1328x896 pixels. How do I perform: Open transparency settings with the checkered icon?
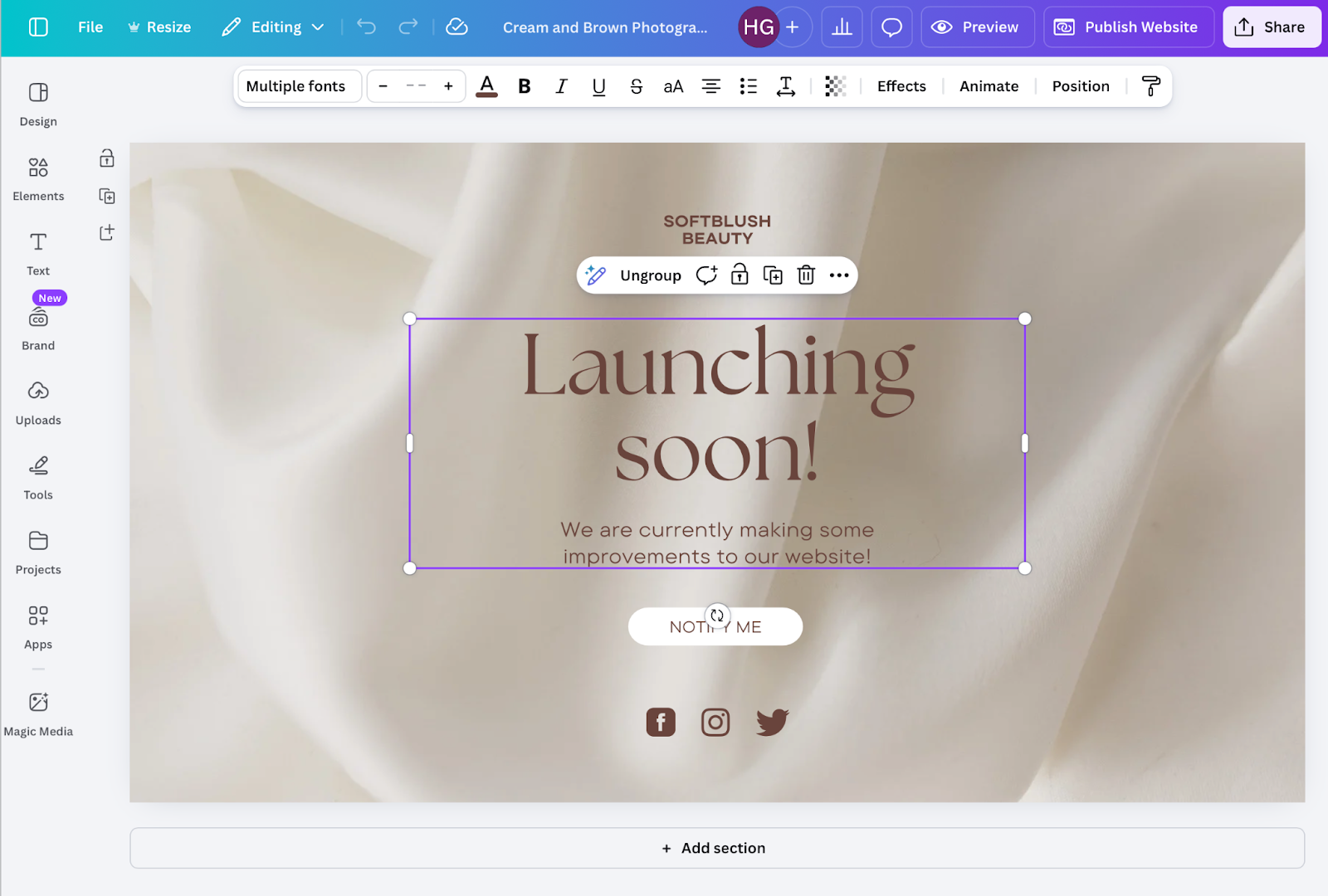tap(835, 85)
